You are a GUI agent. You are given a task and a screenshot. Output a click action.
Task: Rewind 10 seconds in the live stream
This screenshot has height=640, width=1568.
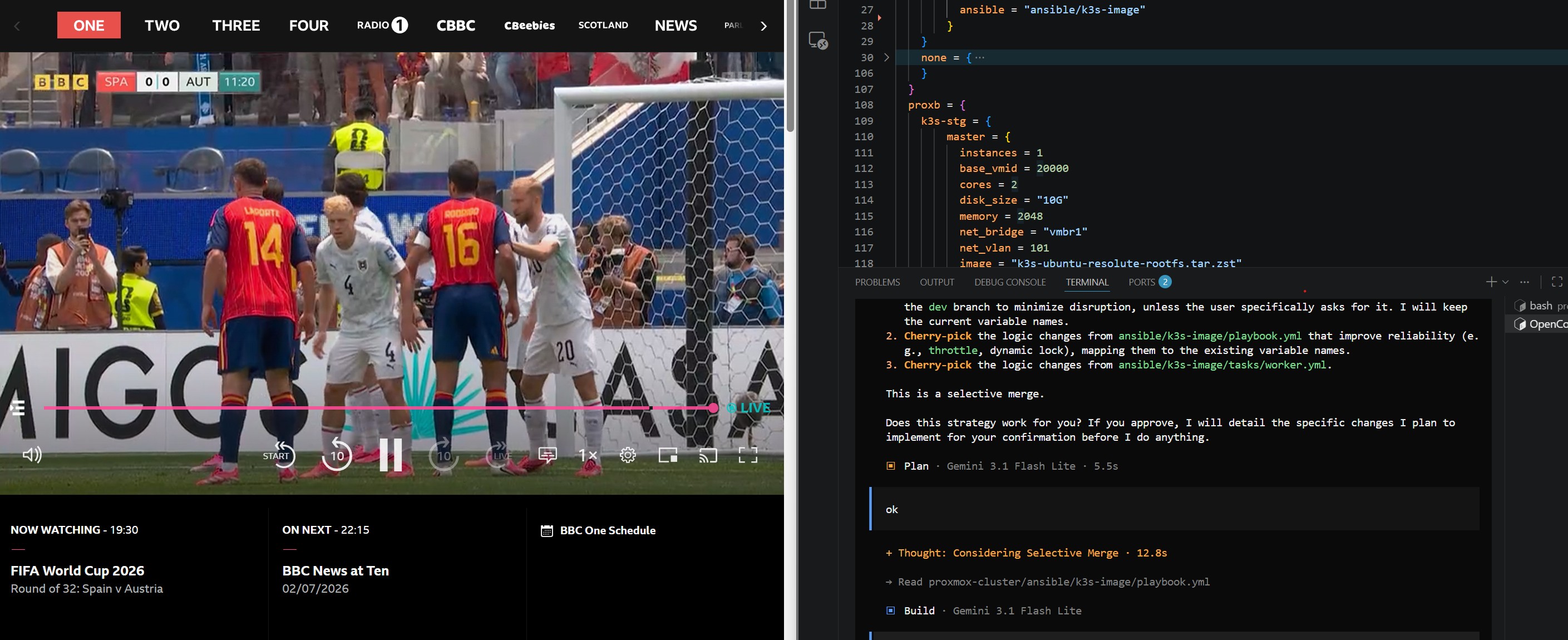tap(337, 455)
